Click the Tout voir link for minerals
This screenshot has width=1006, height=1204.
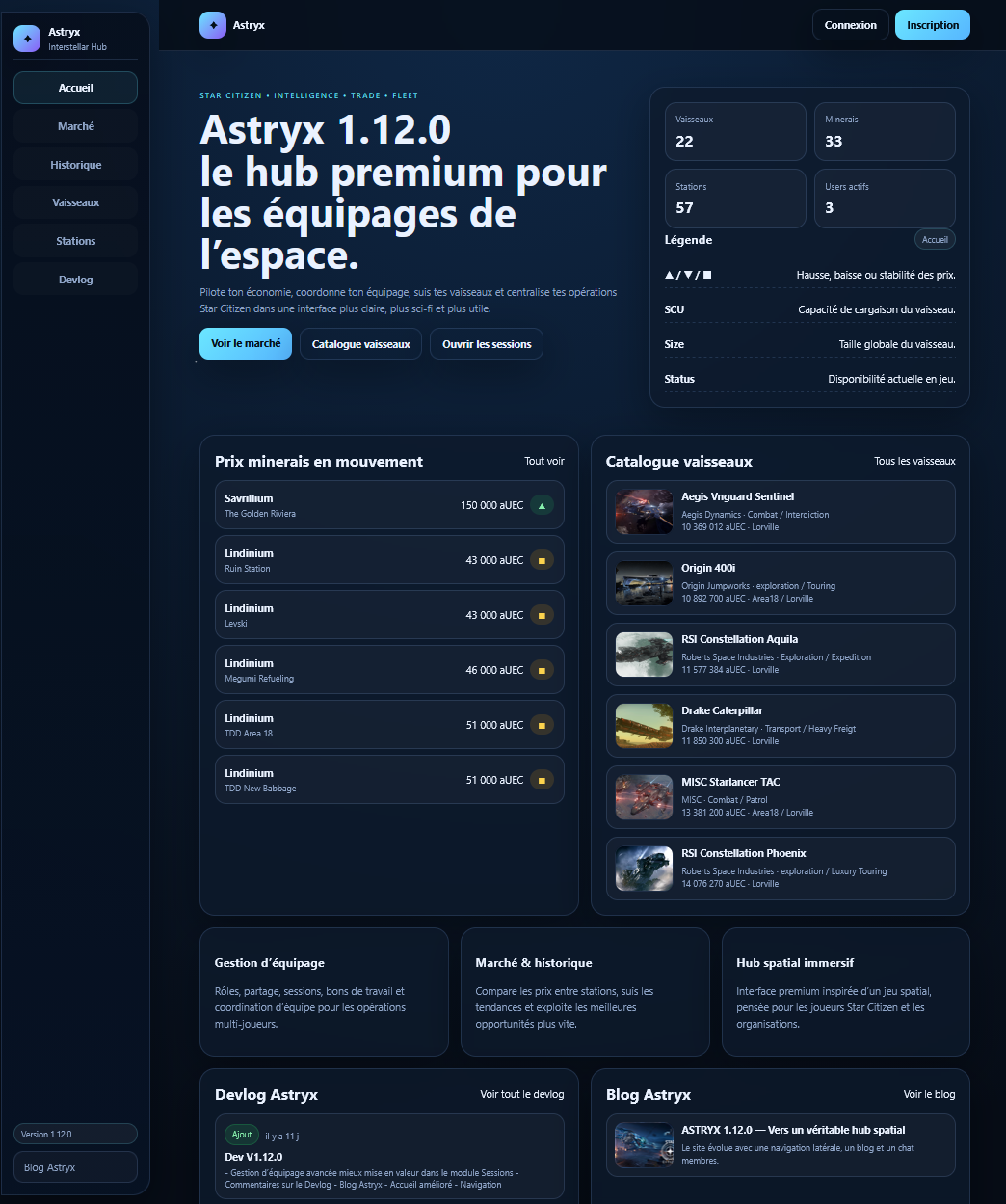tap(544, 461)
